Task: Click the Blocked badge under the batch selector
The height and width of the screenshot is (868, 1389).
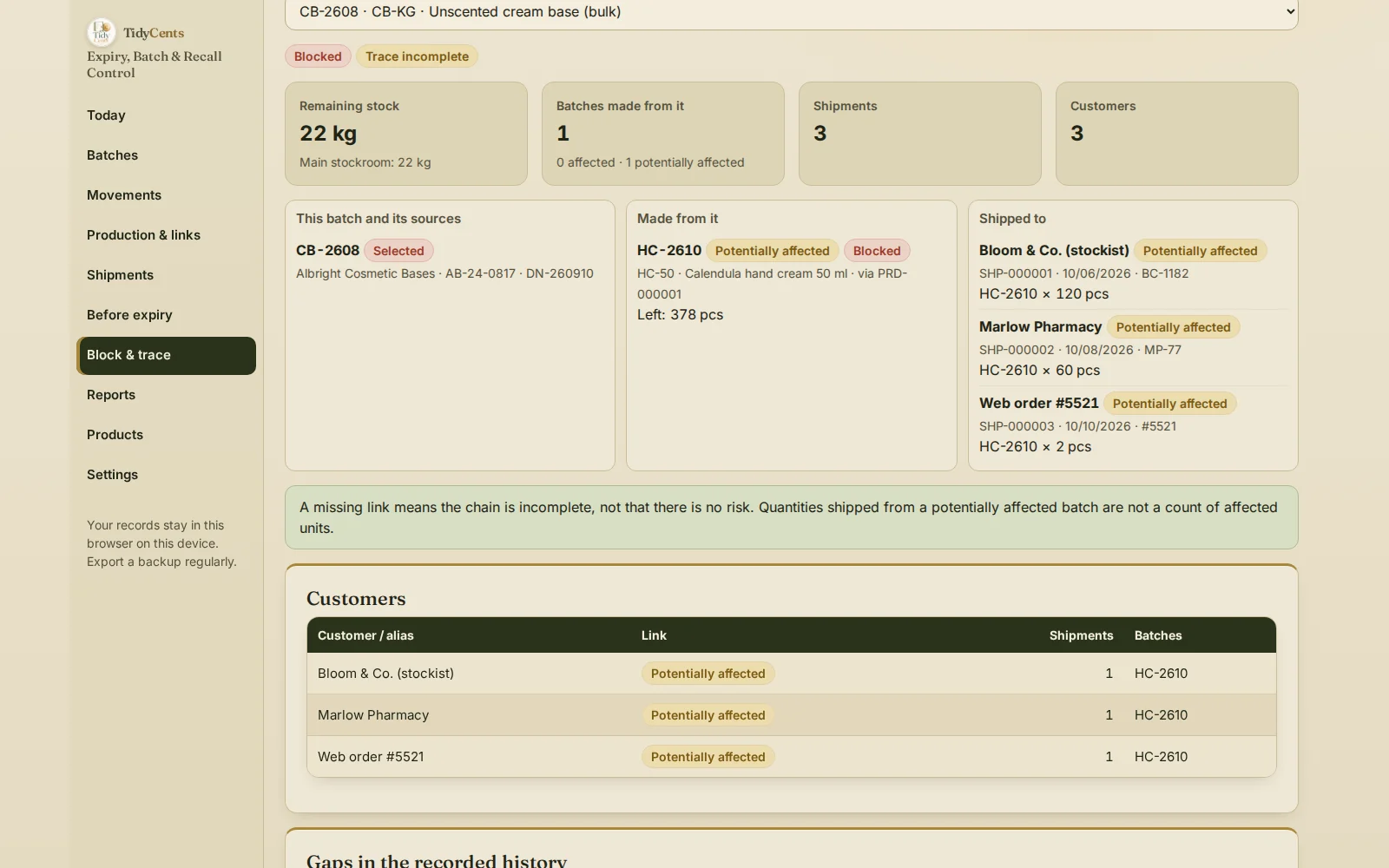Action: [x=318, y=56]
